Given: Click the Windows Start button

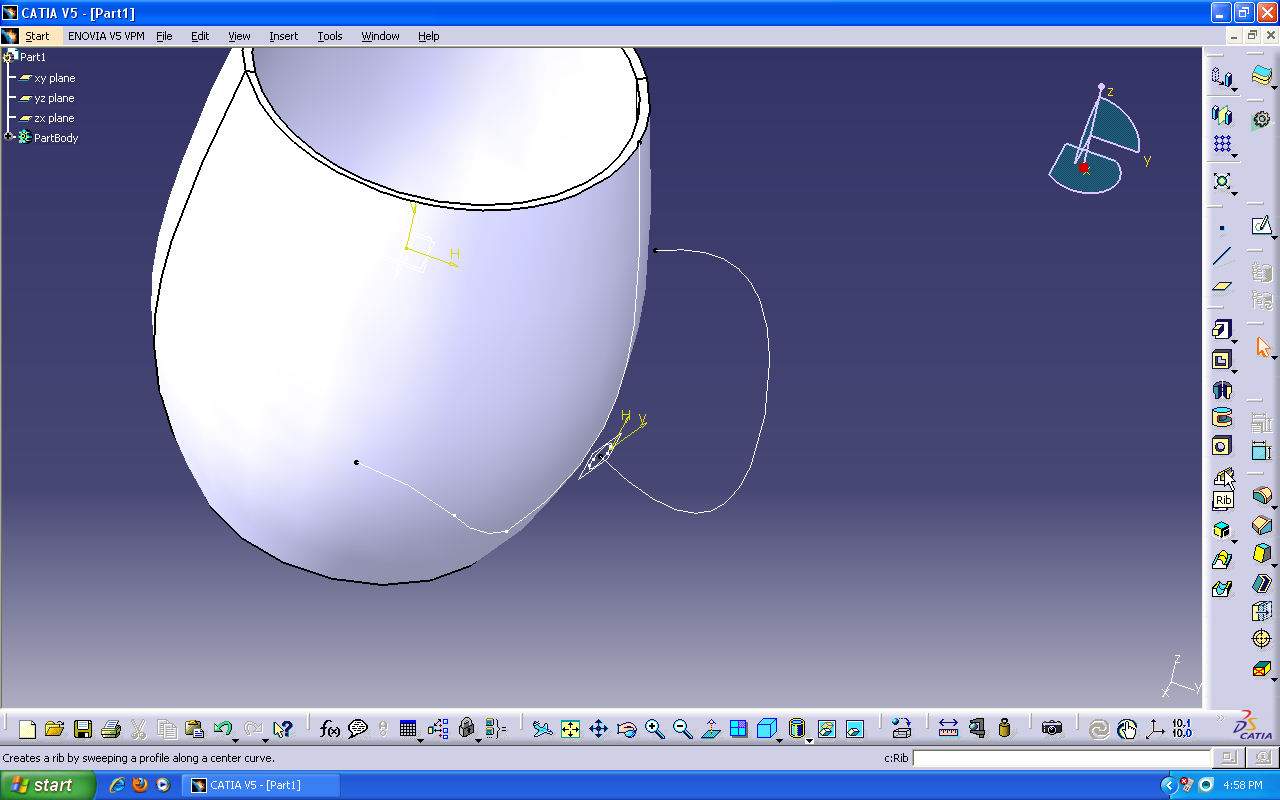Looking at the screenshot, I should [47, 785].
